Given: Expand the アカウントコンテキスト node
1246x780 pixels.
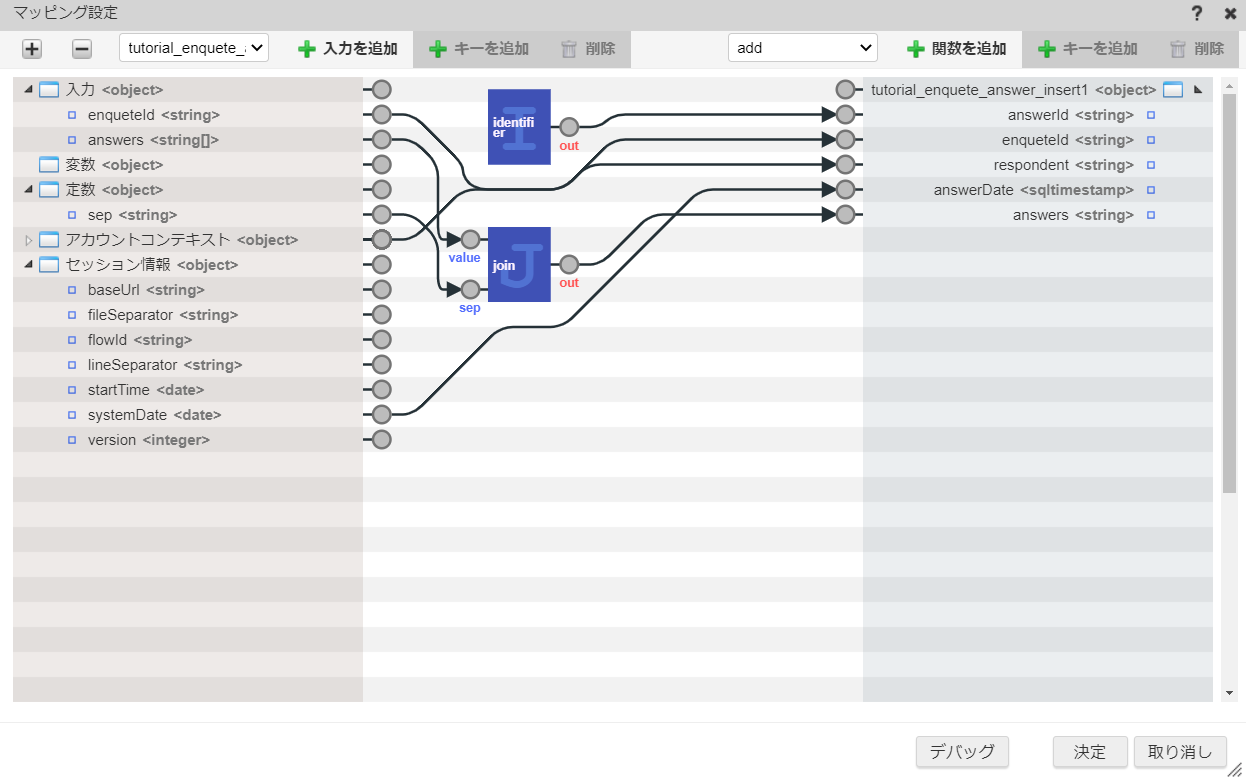Looking at the screenshot, I should point(28,240).
